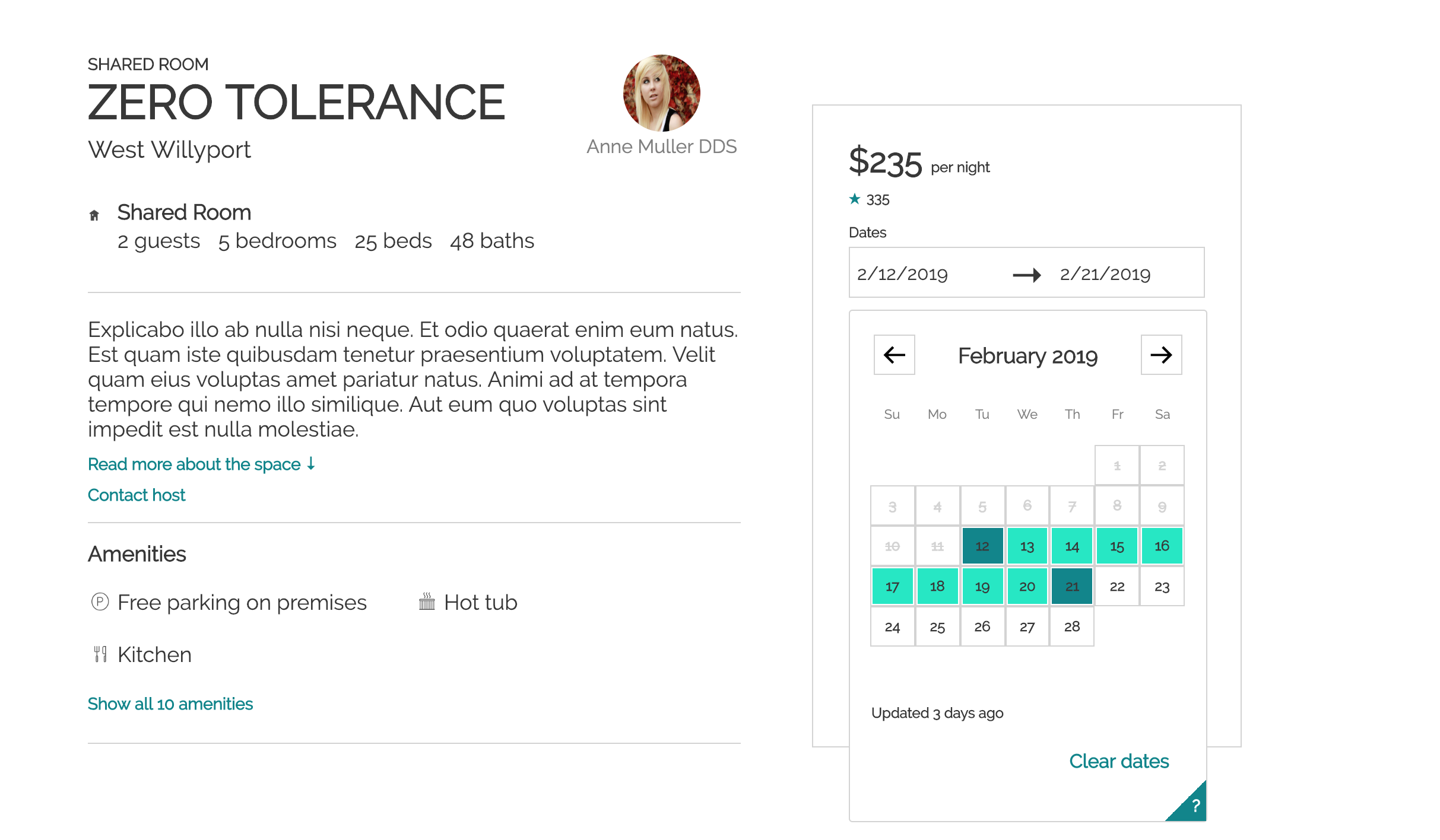Click the hot tub icon
This screenshot has width=1440, height=840.
tap(427, 602)
